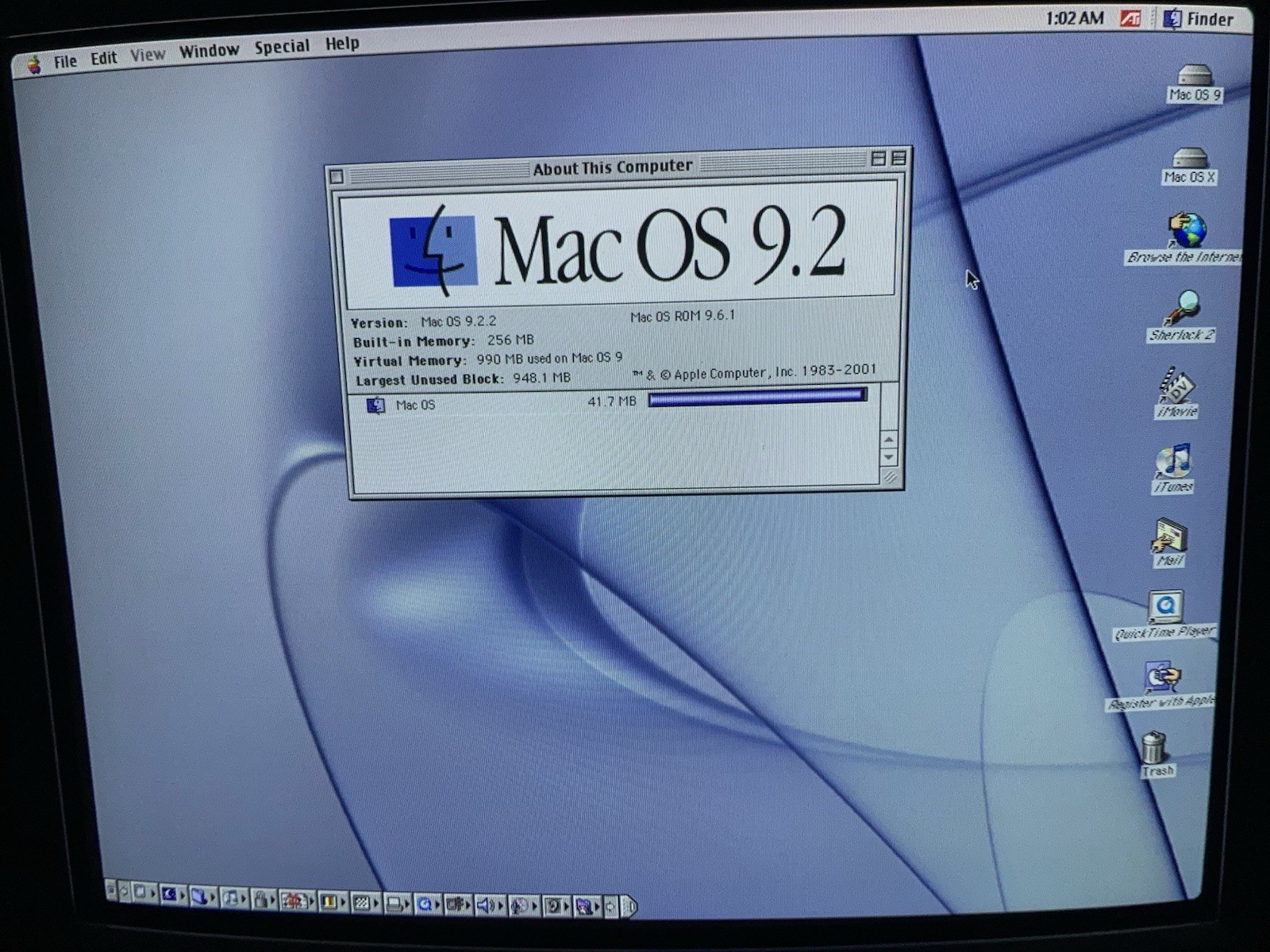
Task: Click scroll down arrow in About window
Action: click(x=889, y=458)
